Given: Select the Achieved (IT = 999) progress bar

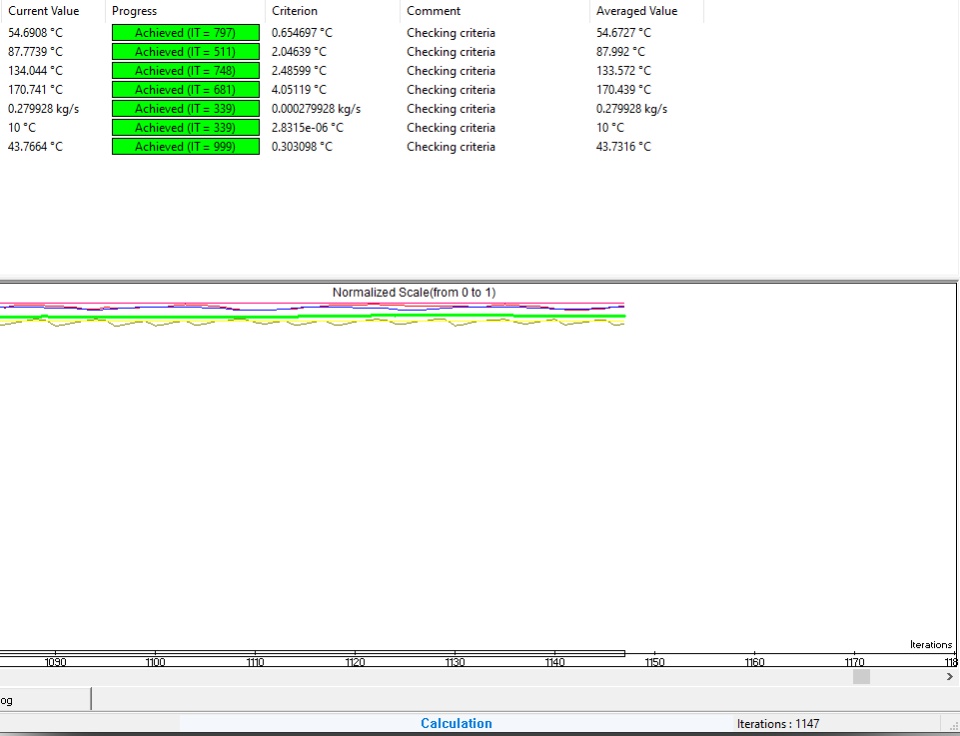Looking at the screenshot, I should [x=186, y=146].
